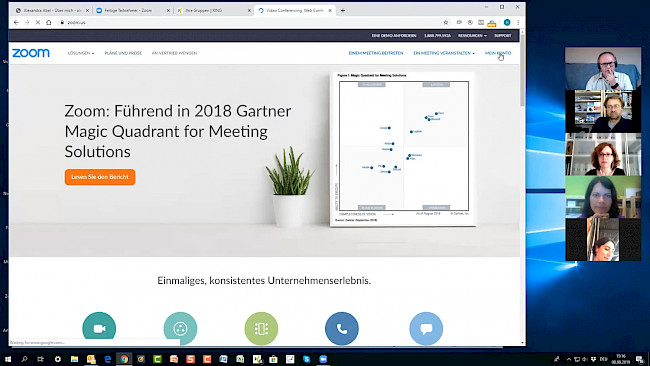Stop page loading with the X button
650x366 pixels.
tap(38, 22)
